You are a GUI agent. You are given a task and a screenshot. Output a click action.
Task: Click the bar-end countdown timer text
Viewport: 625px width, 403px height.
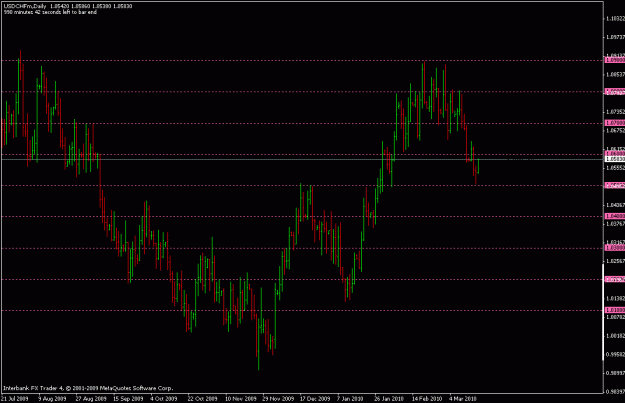(x=50, y=12)
